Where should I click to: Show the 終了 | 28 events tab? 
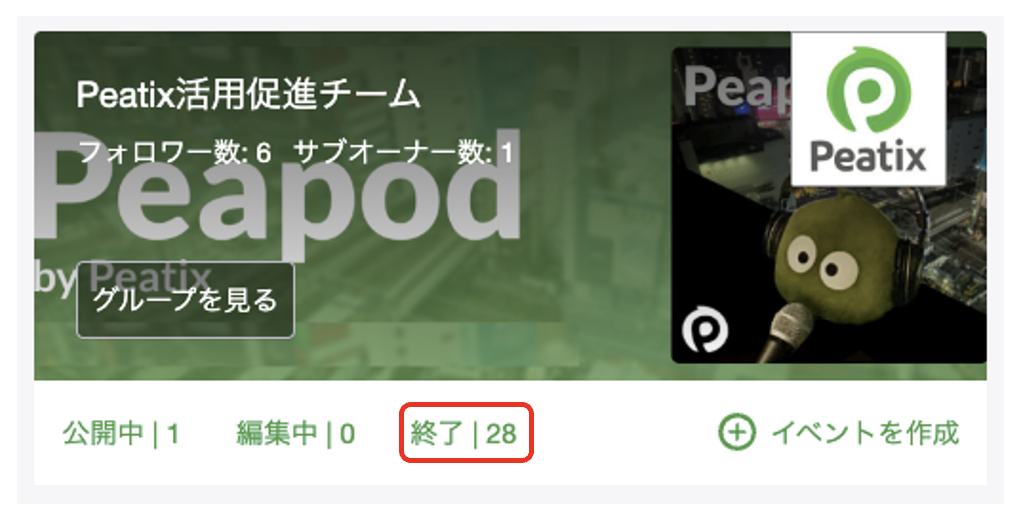coord(464,433)
